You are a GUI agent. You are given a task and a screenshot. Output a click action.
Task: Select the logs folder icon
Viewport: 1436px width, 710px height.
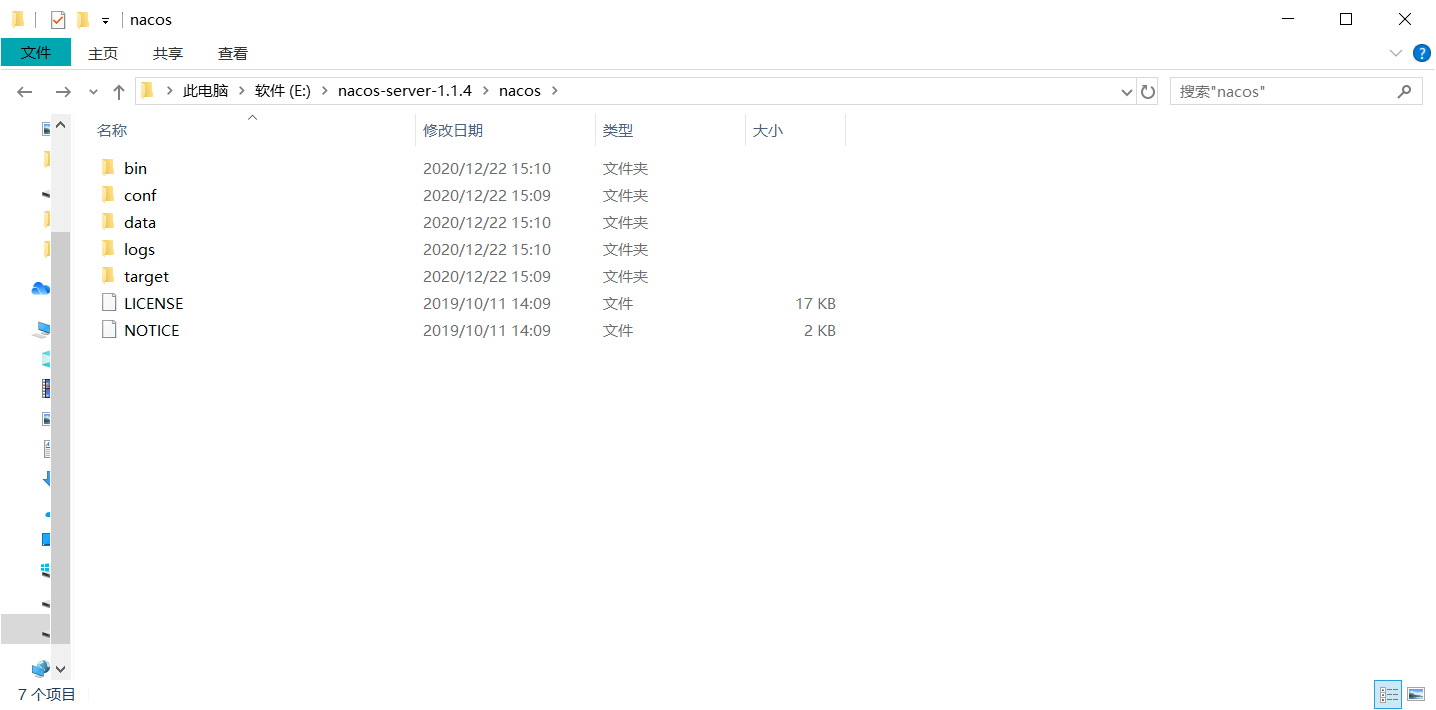click(109, 248)
